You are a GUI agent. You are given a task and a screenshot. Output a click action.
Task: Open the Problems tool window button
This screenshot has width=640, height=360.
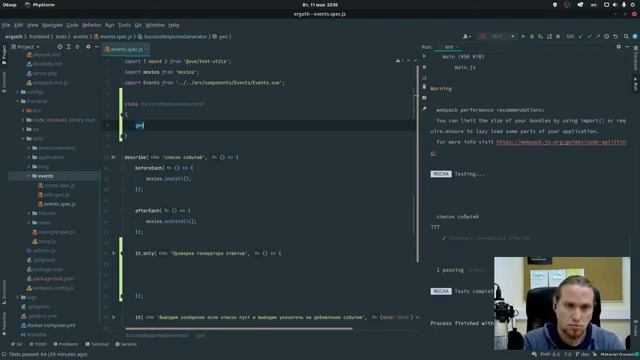click(66, 344)
